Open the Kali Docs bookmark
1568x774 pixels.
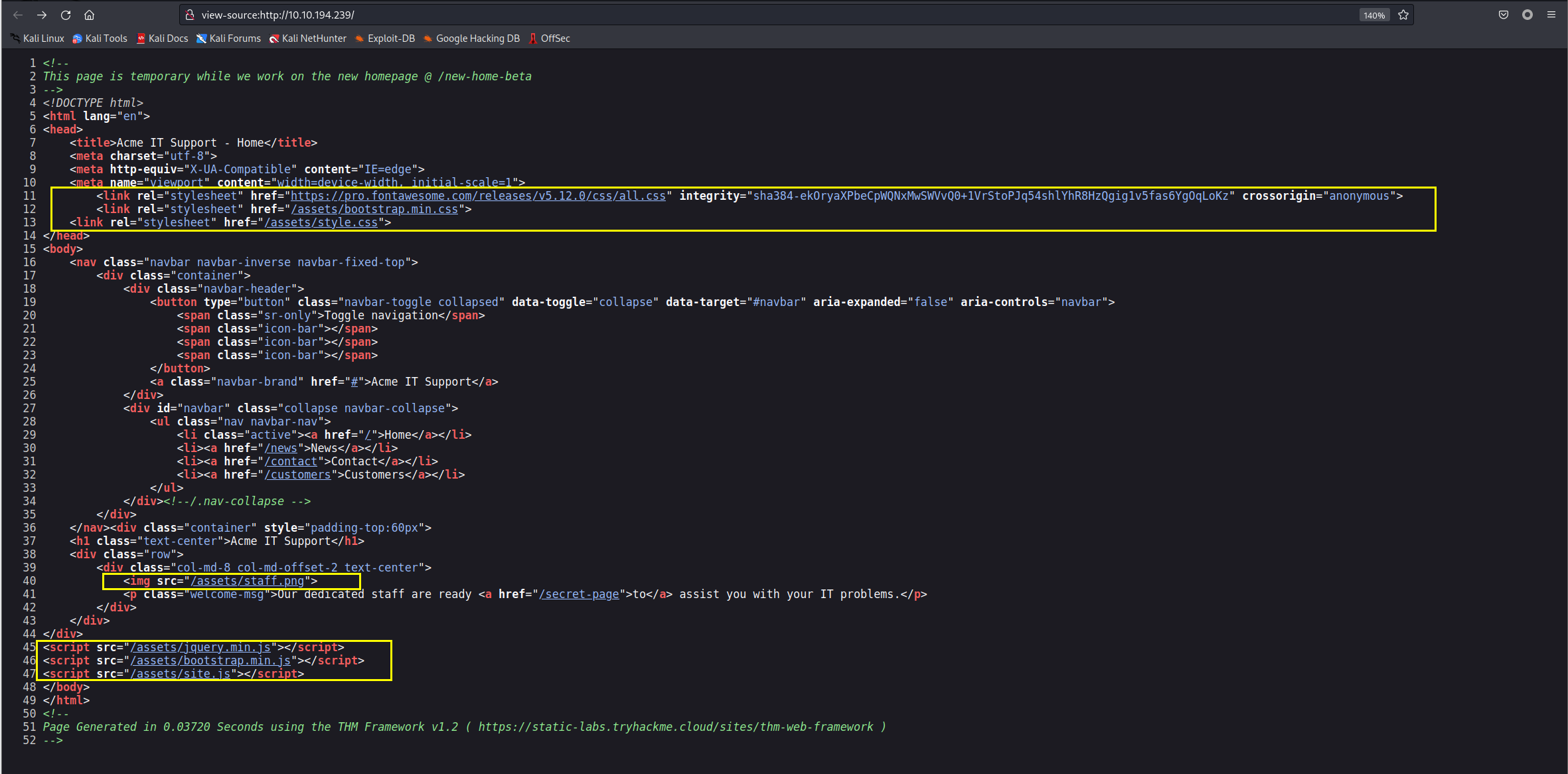[x=163, y=39]
